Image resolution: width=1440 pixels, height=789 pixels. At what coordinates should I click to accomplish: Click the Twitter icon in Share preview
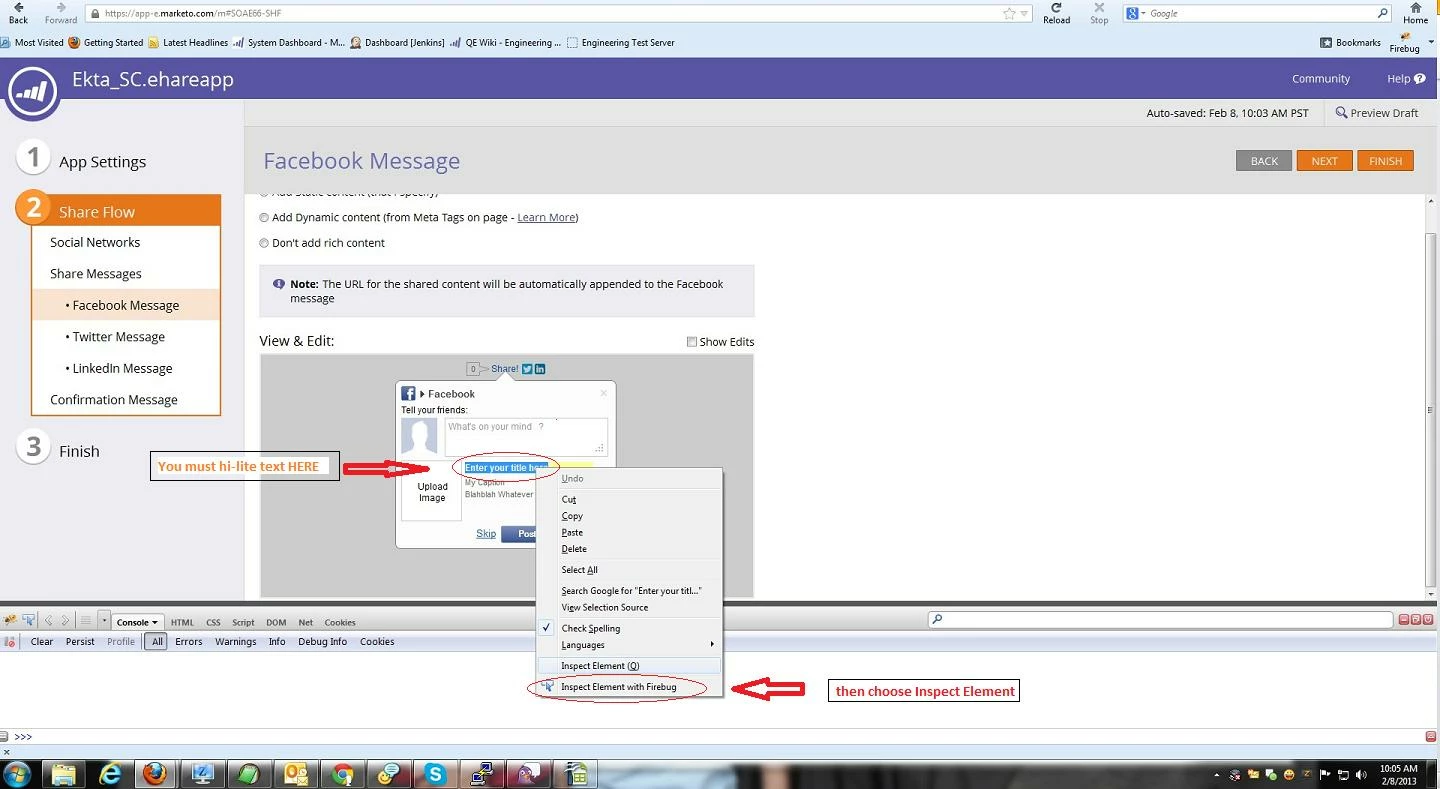(x=527, y=369)
